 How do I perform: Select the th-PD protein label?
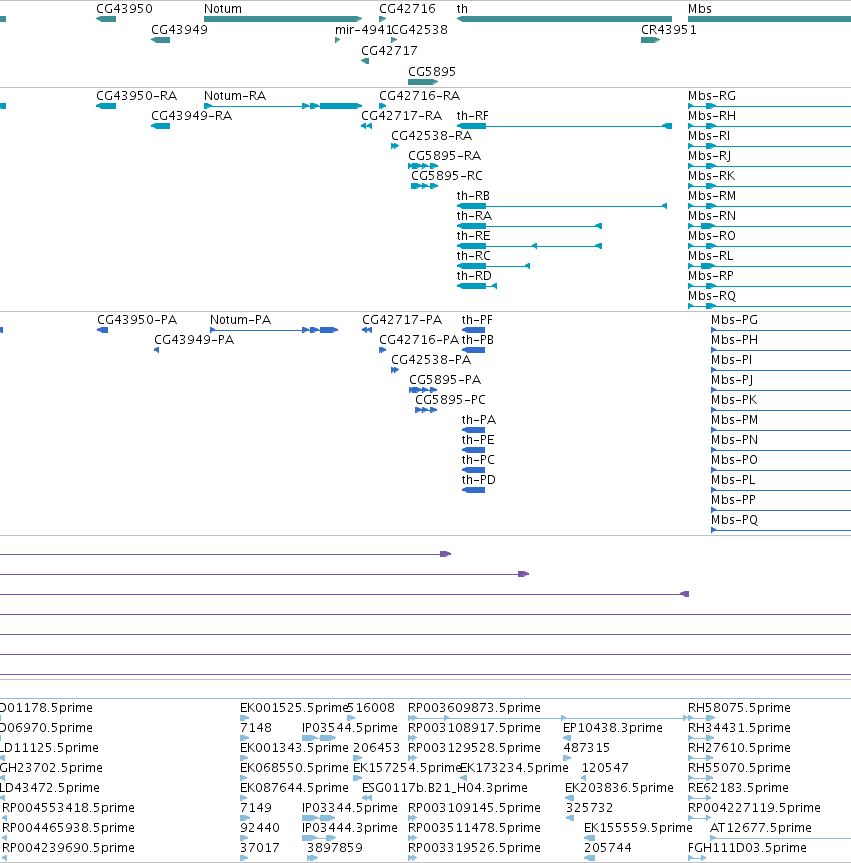[x=478, y=480]
